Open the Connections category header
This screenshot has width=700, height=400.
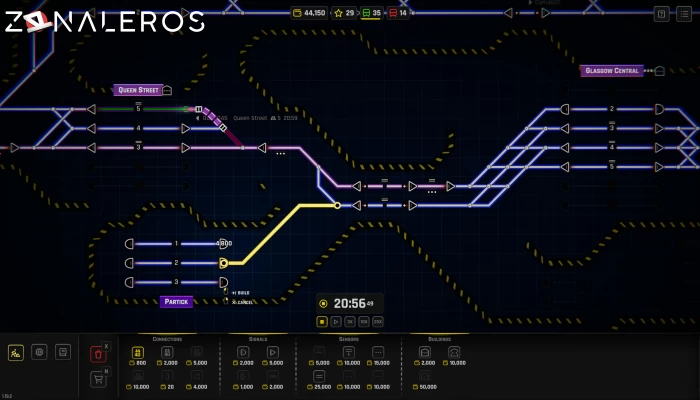click(x=167, y=339)
